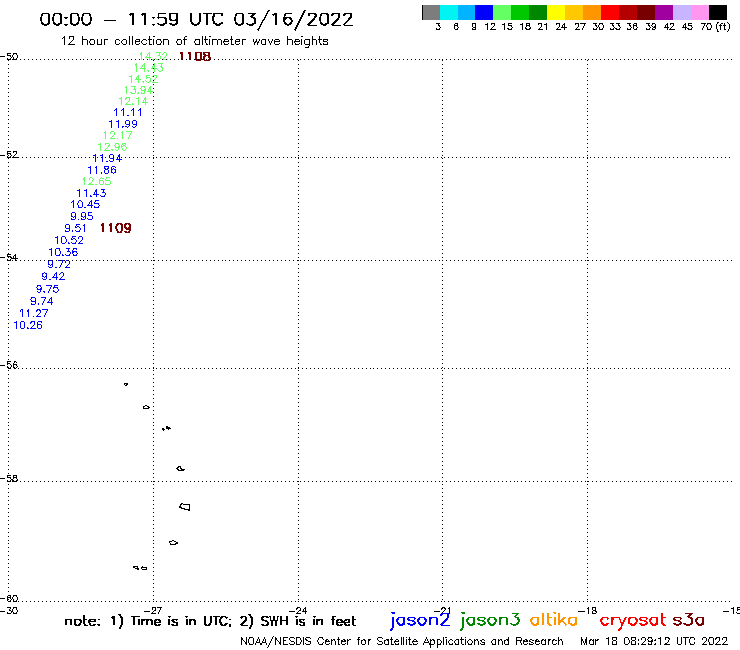Click the wave height value 9.51
740x650 pixels.
[76, 228]
